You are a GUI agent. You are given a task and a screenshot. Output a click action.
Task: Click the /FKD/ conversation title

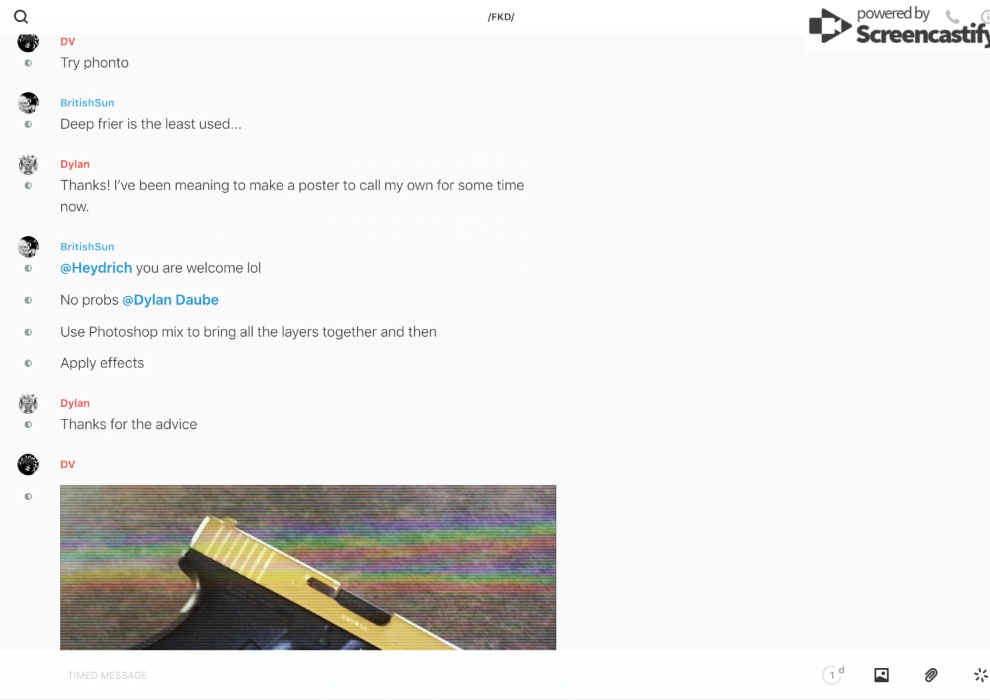click(x=501, y=17)
